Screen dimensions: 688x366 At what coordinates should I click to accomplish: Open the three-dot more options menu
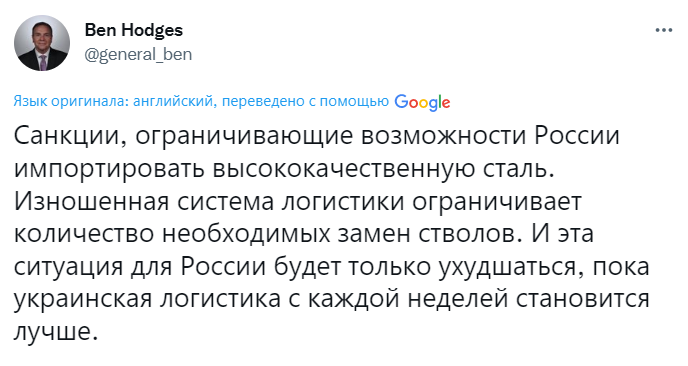pyautogui.click(x=663, y=30)
